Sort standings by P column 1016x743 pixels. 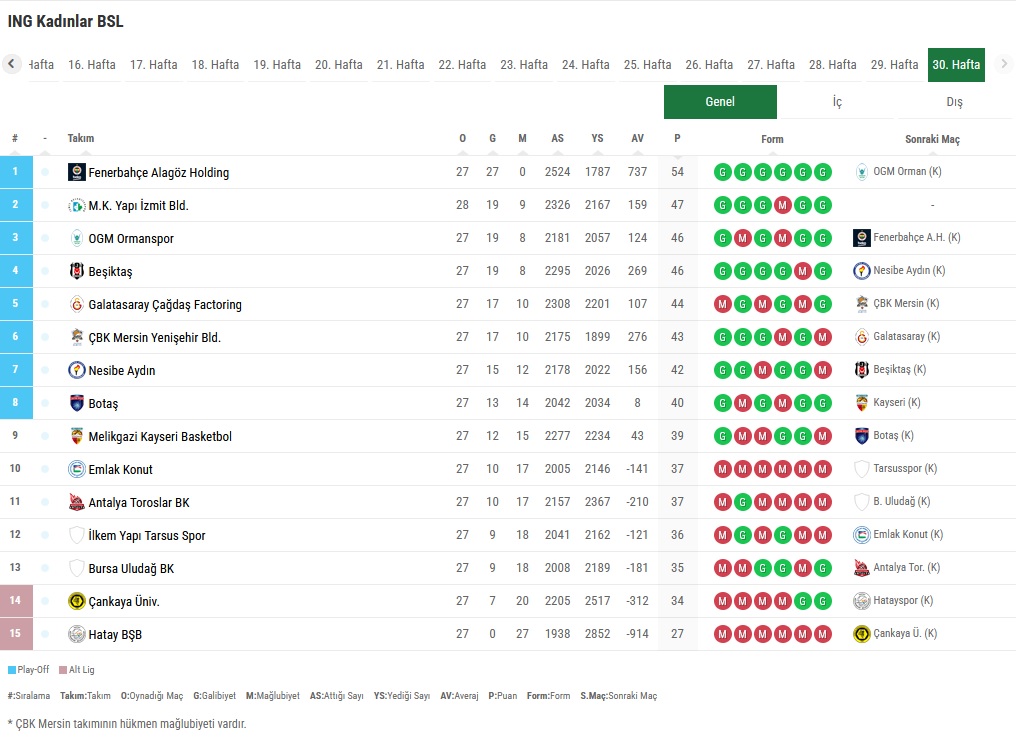point(677,139)
